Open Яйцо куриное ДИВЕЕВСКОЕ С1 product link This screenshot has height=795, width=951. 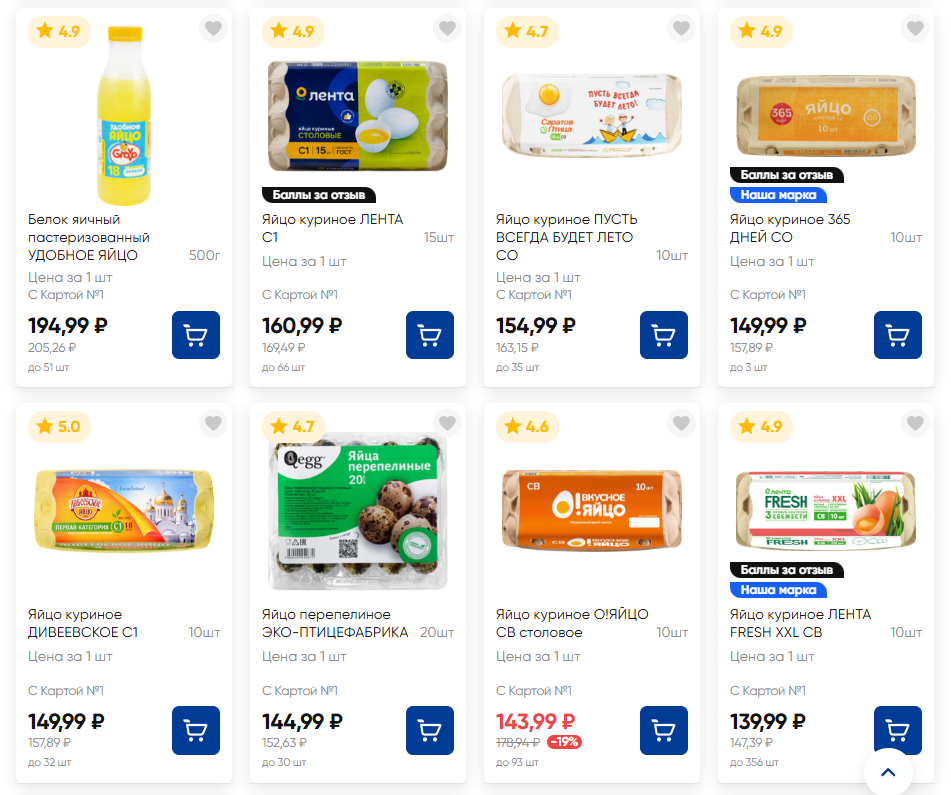click(83, 623)
